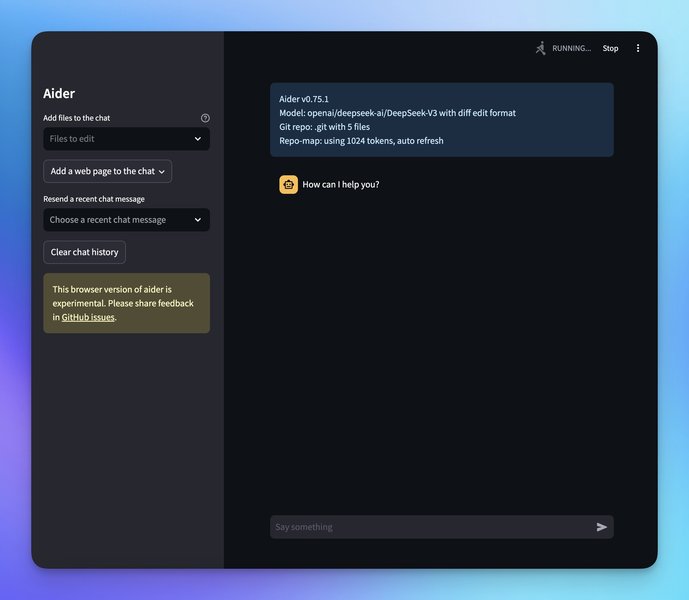Focus the Say something chat input
Viewport: 689px width, 600px height.
pos(442,527)
